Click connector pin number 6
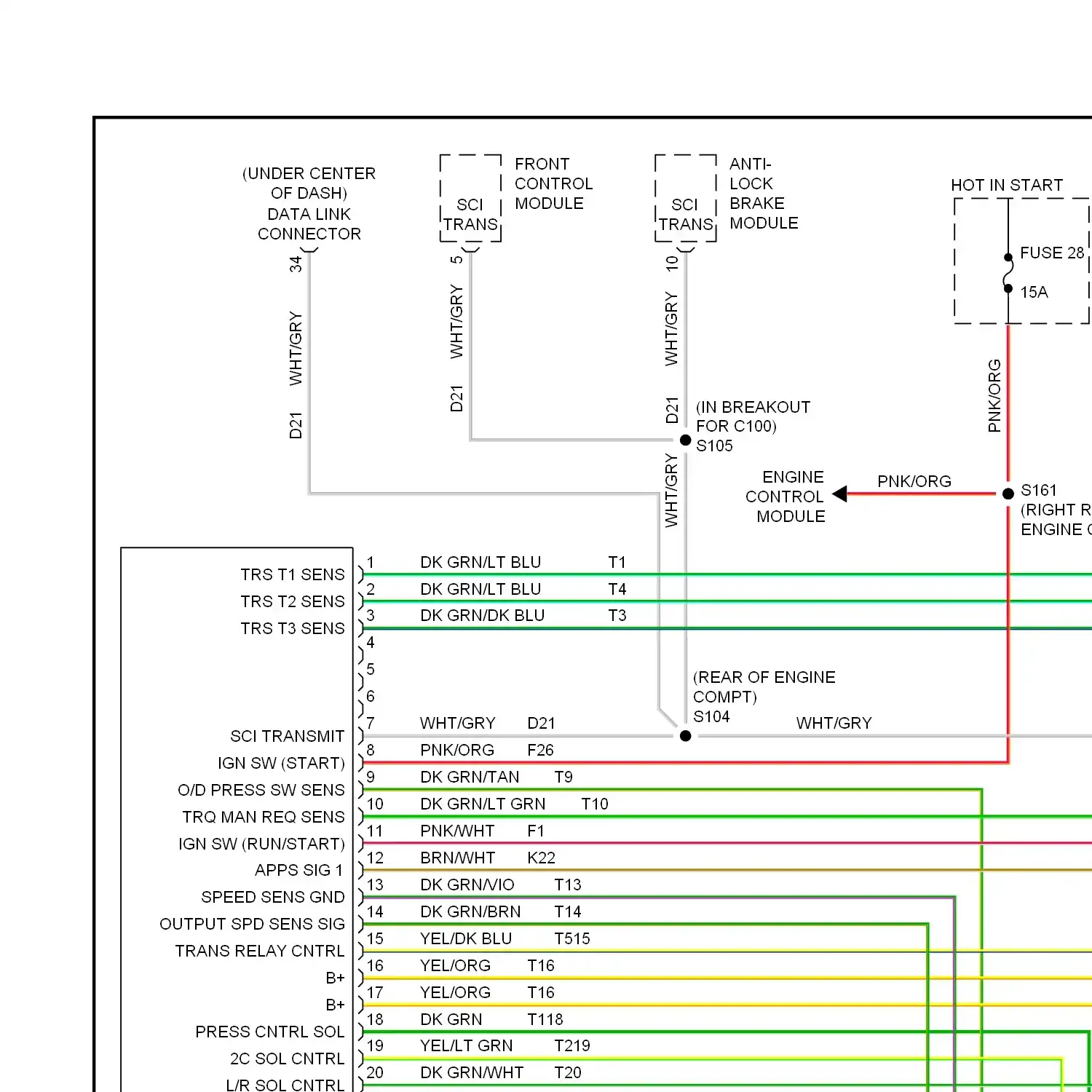This screenshot has width=1092, height=1092. (x=371, y=696)
